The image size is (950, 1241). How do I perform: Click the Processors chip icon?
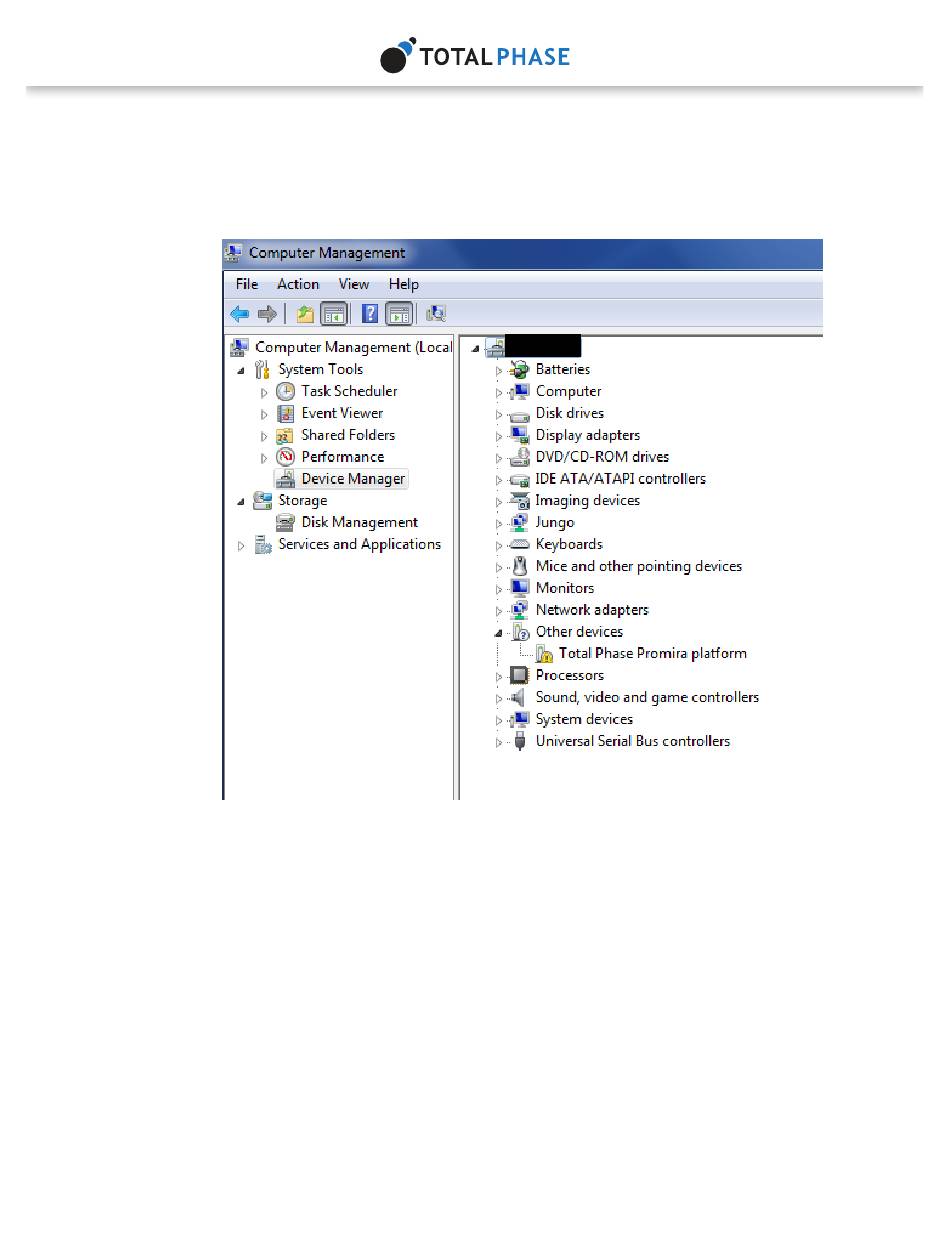(519, 675)
